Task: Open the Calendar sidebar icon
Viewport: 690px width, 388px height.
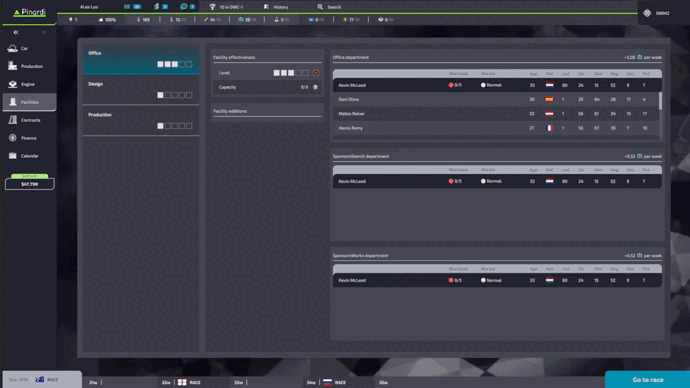Action: (x=13, y=156)
